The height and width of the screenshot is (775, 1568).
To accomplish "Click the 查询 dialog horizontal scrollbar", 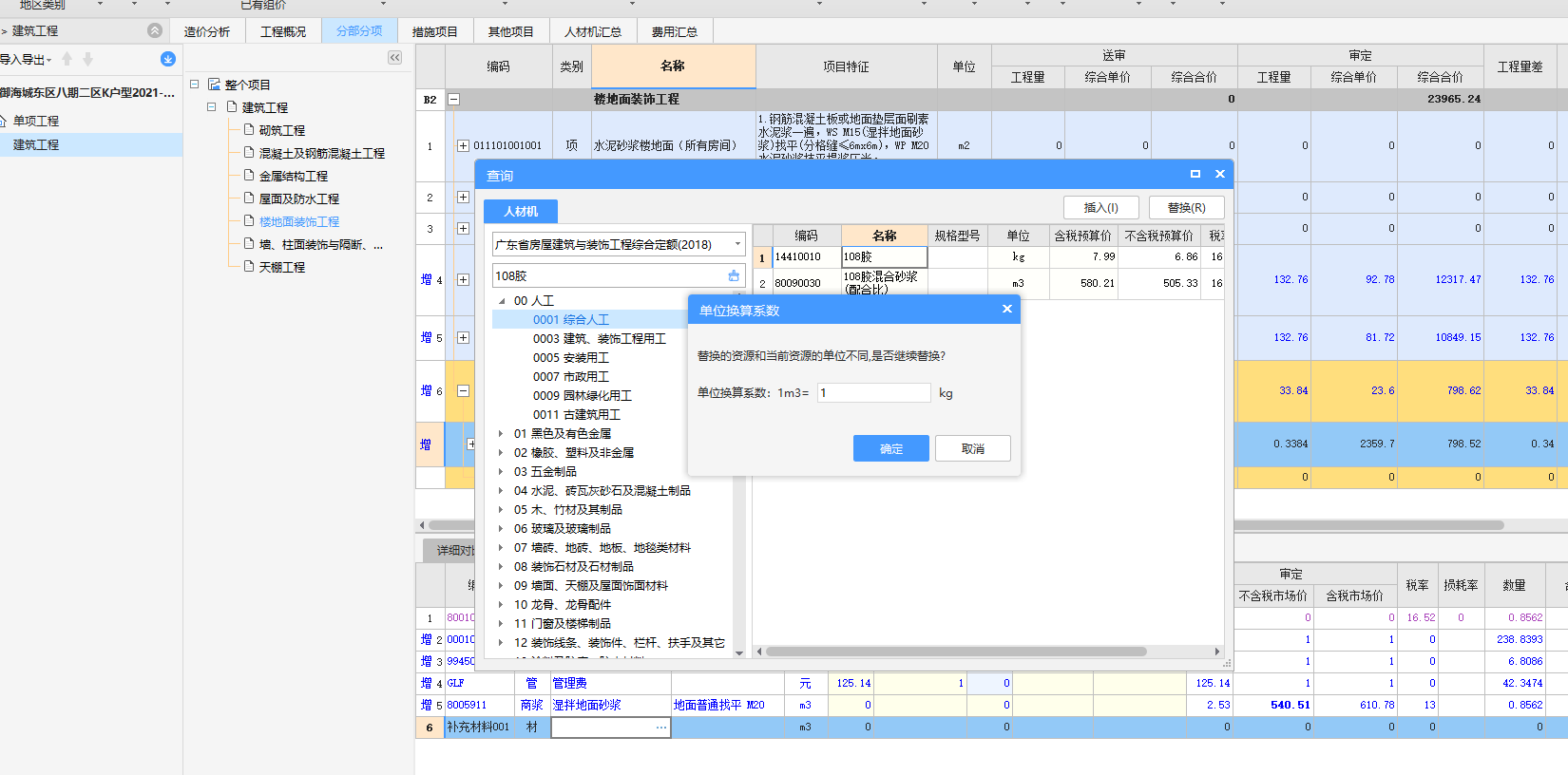I will point(956,652).
